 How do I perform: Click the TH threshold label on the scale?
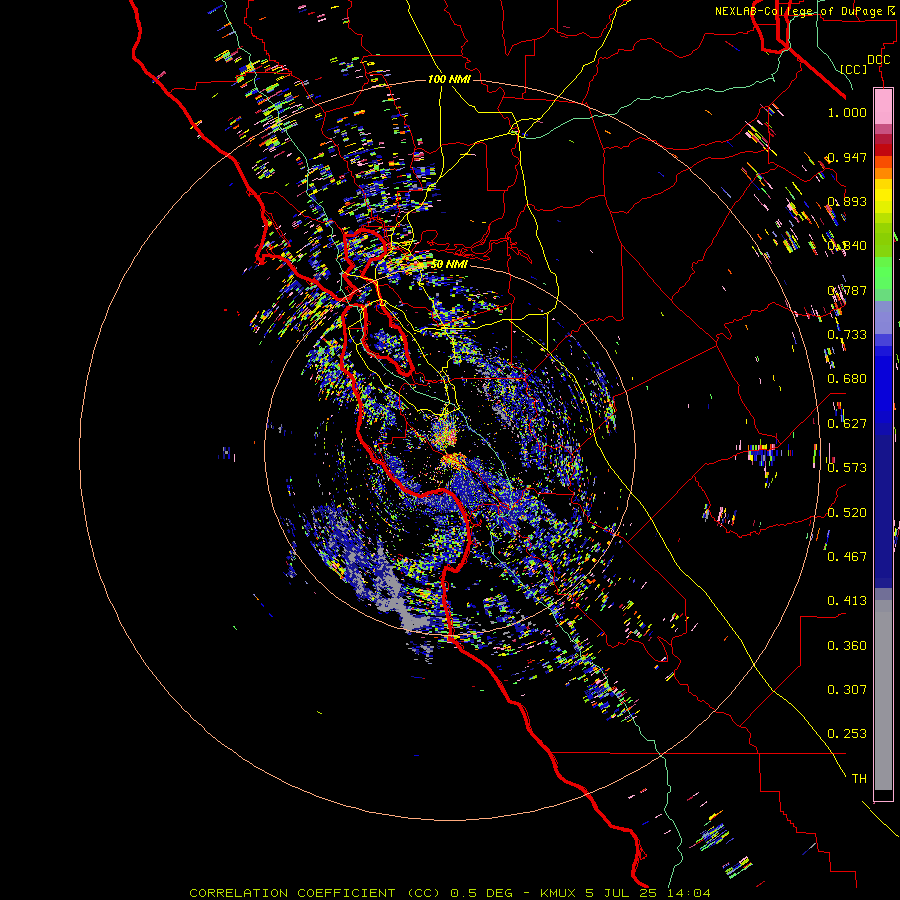point(859,779)
